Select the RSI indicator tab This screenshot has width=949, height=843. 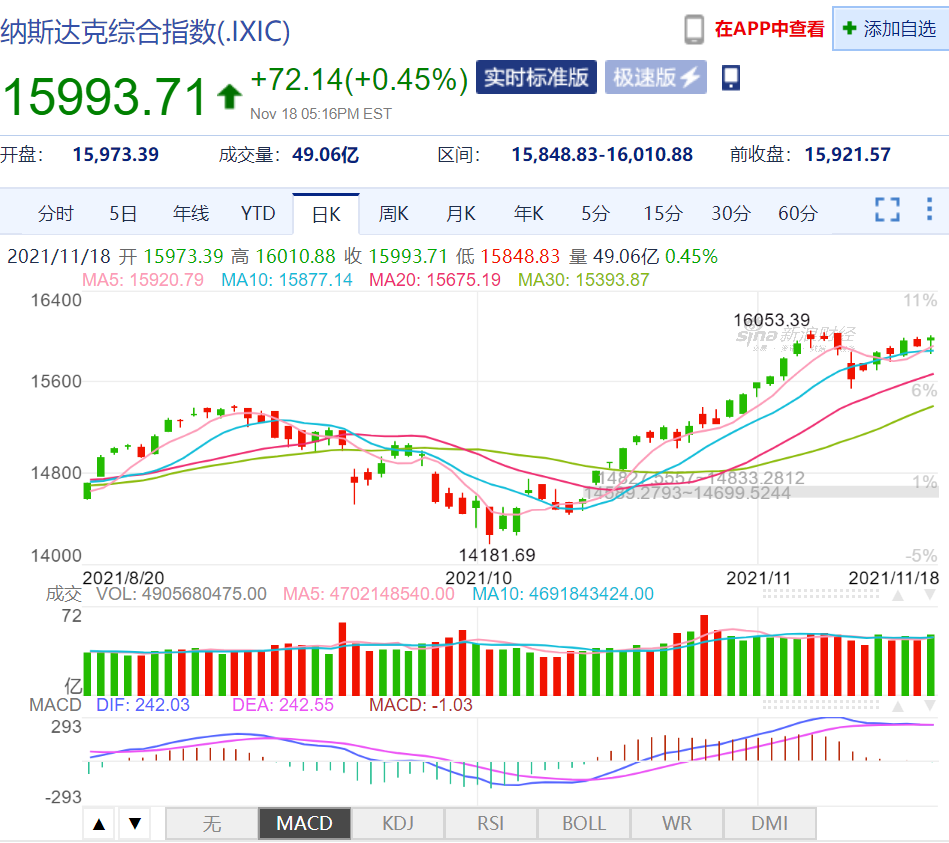pyautogui.click(x=490, y=824)
